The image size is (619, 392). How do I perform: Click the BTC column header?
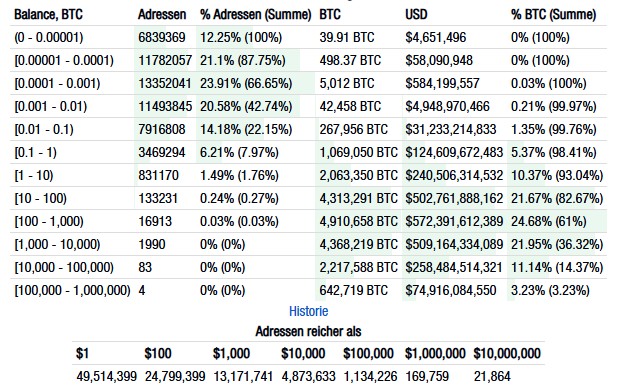[330, 15]
